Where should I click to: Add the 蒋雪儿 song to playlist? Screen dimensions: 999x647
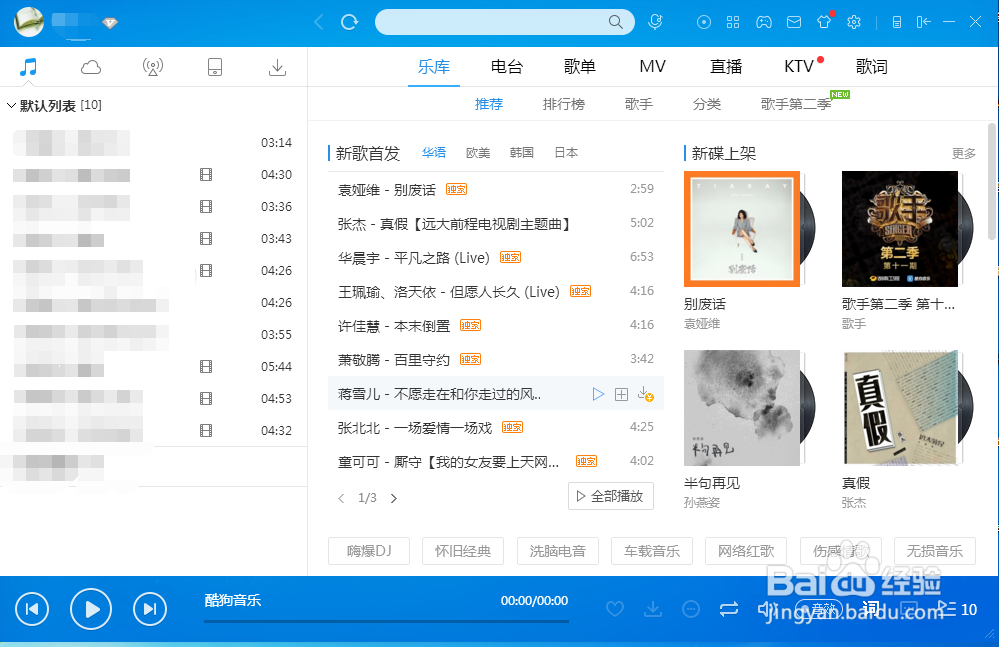tap(621, 394)
